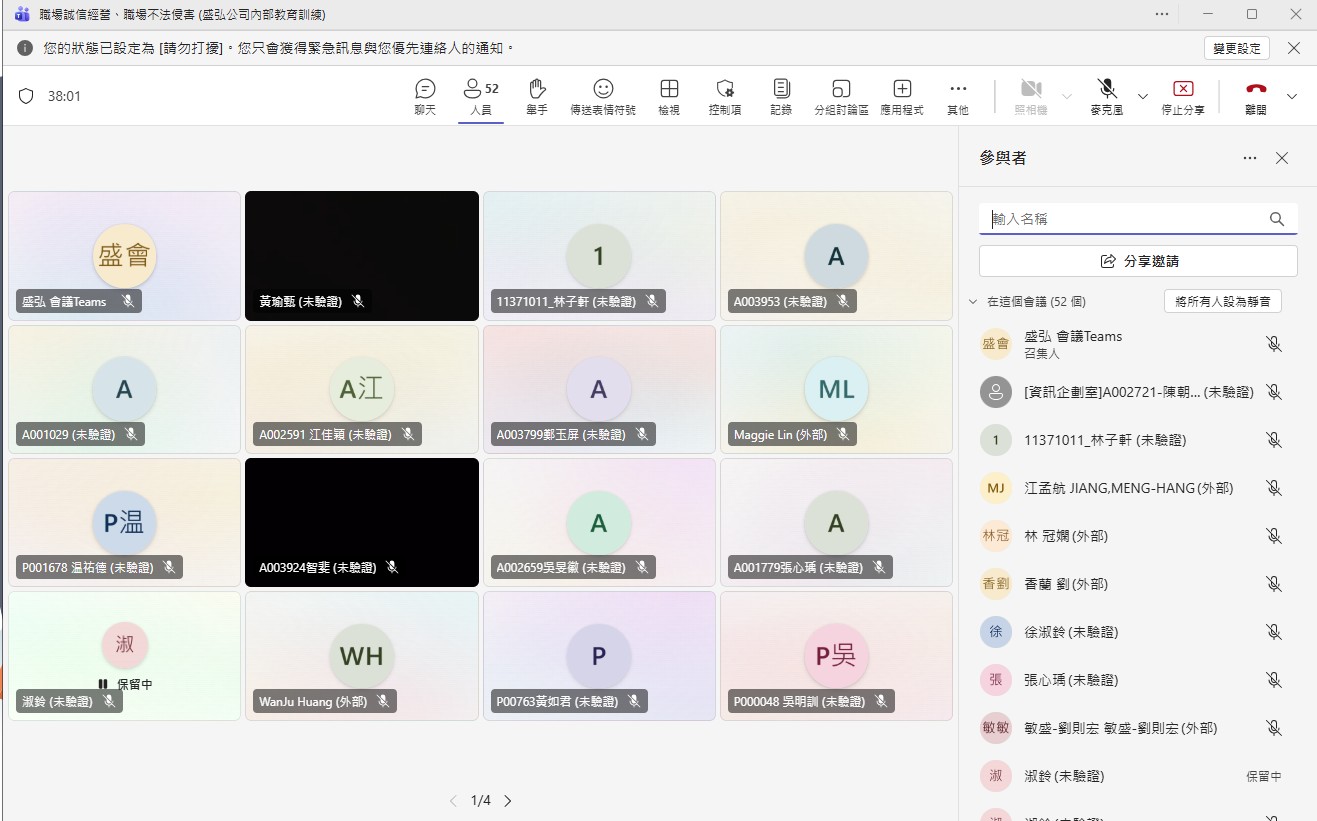The height and width of the screenshot is (821, 1317).
Task: Open the chat (聊天) panel
Action: 425,96
